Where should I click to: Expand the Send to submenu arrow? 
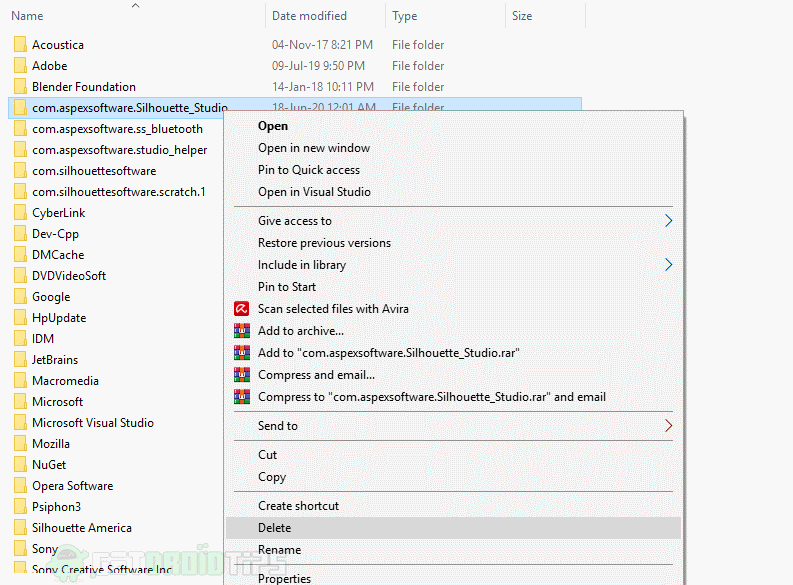click(668, 425)
